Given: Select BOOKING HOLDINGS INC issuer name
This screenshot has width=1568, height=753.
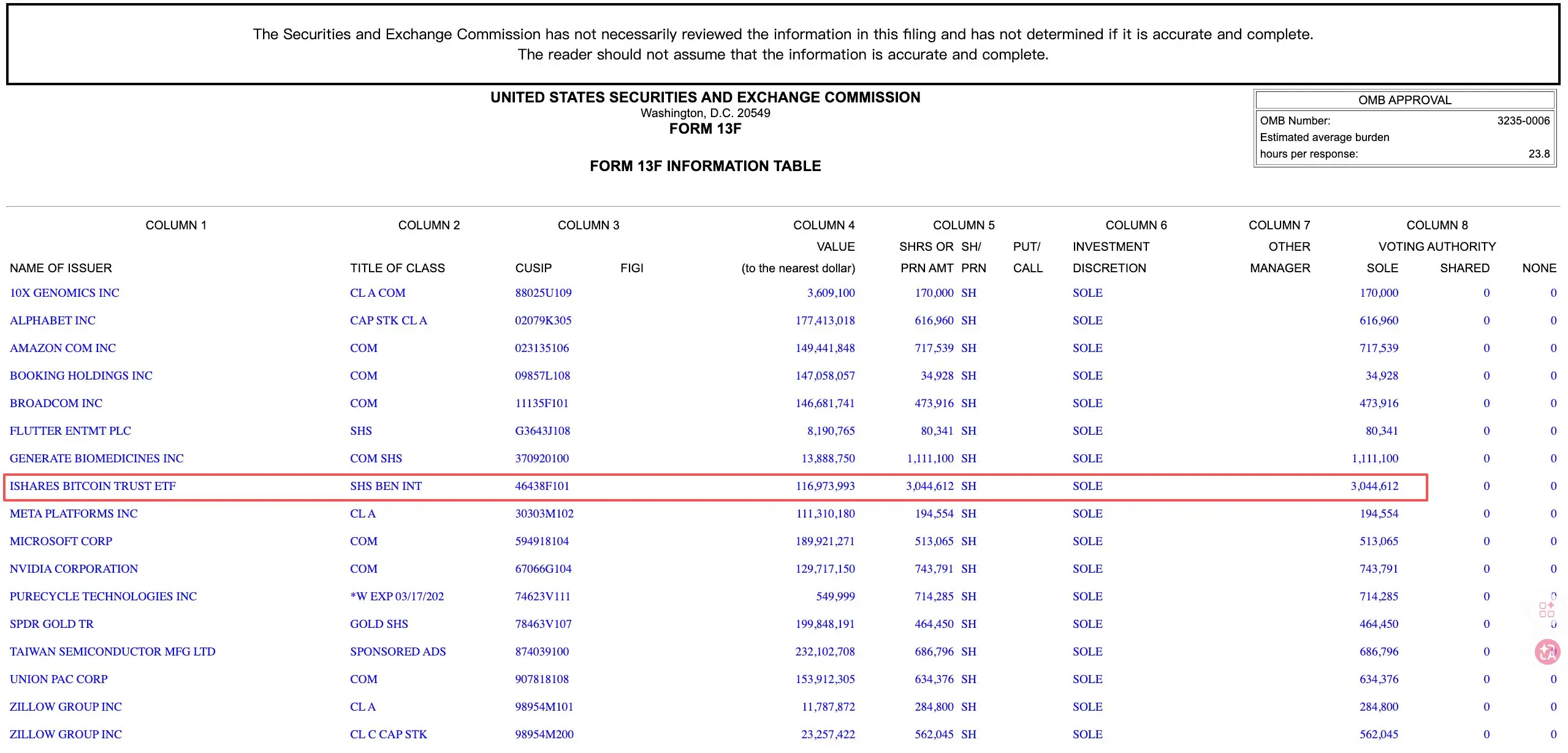Looking at the screenshot, I should coord(81,376).
